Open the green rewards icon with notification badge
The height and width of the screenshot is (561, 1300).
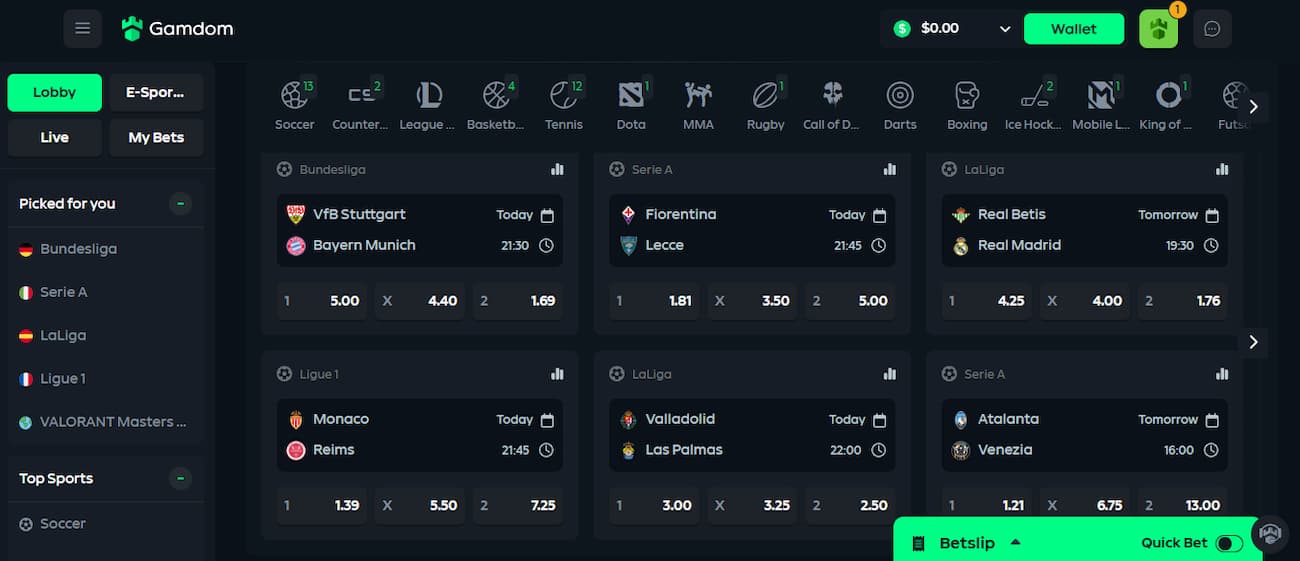click(1159, 29)
